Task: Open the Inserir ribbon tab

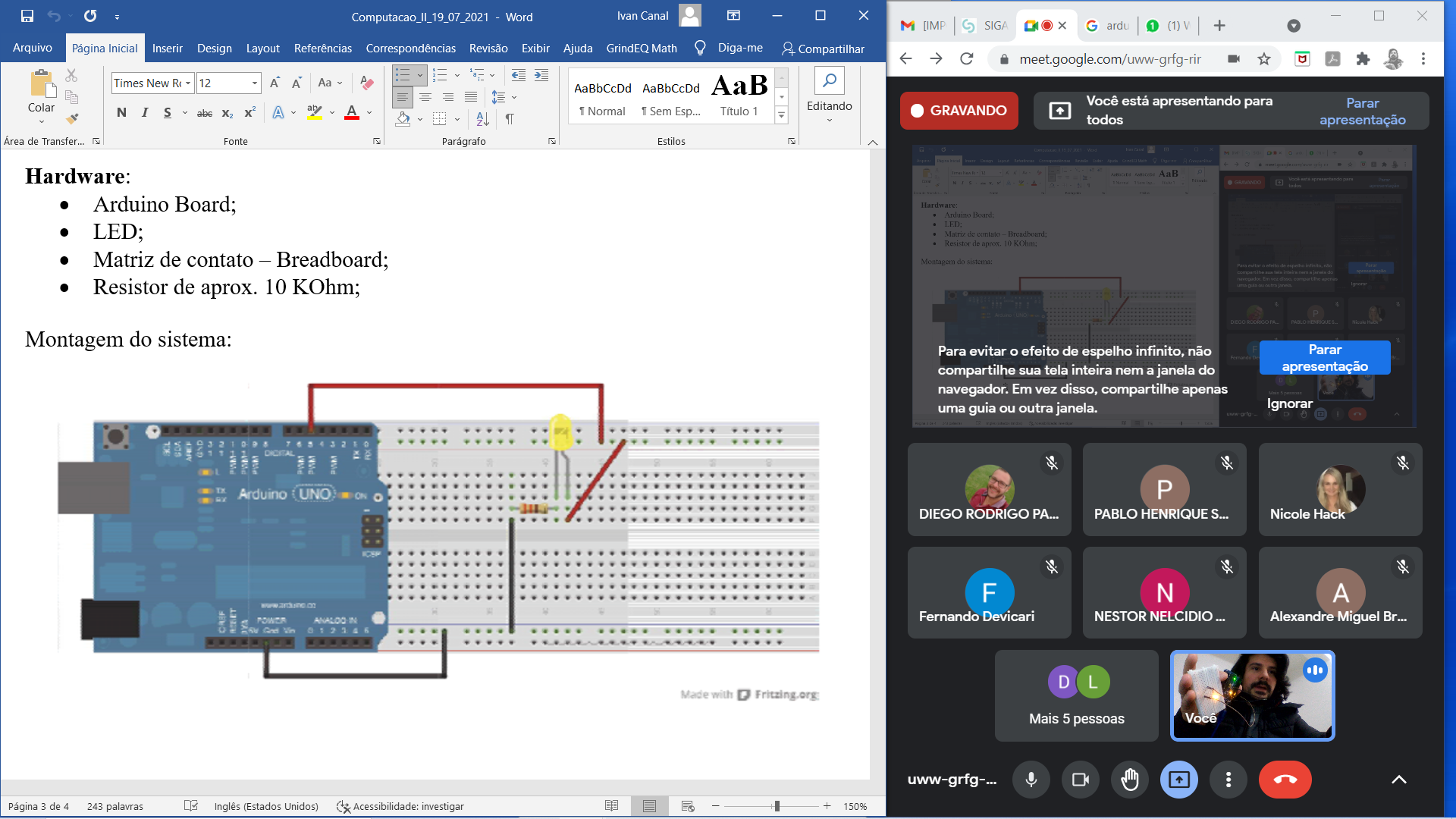Action: tap(167, 49)
